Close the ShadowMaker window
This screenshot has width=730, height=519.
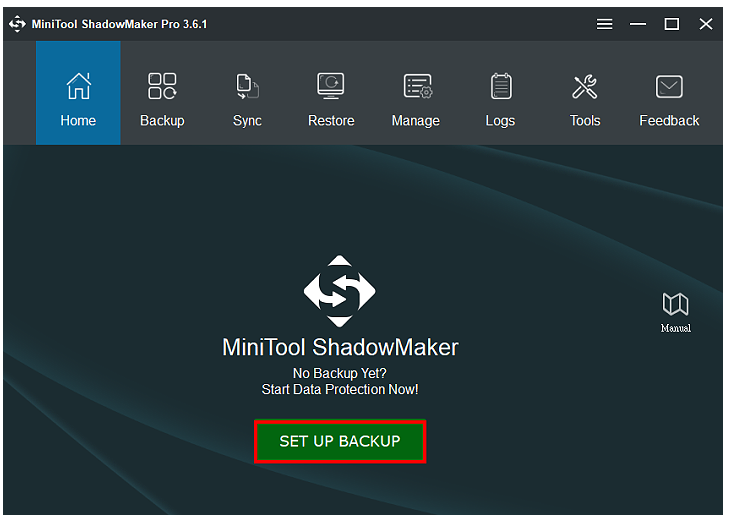click(x=706, y=24)
